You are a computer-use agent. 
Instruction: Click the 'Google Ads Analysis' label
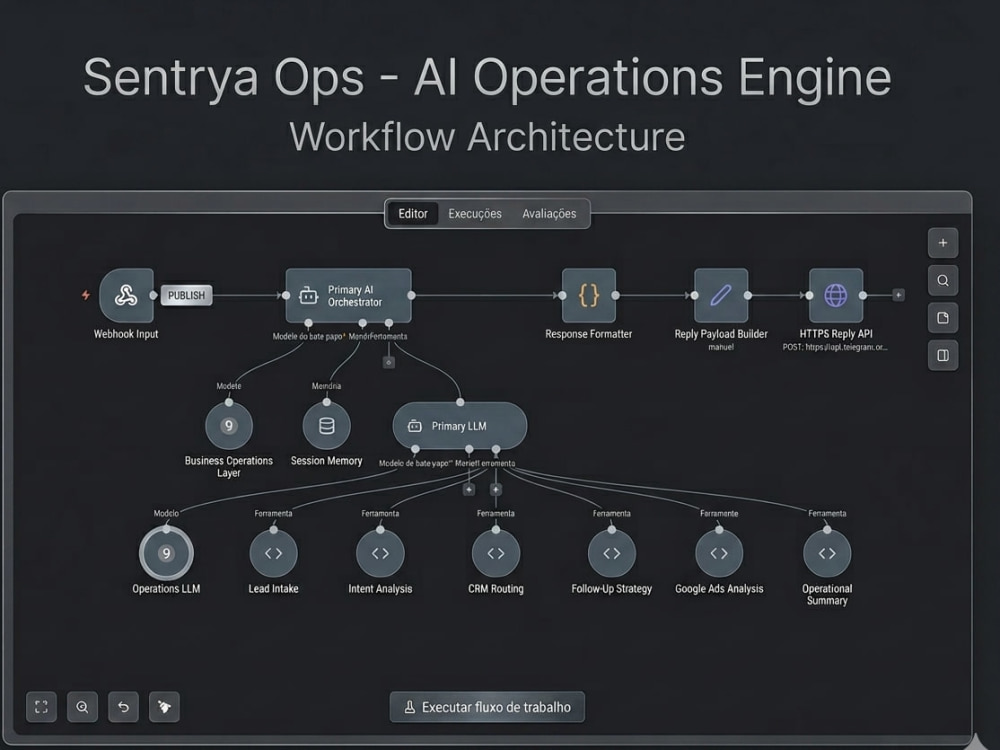(719, 589)
